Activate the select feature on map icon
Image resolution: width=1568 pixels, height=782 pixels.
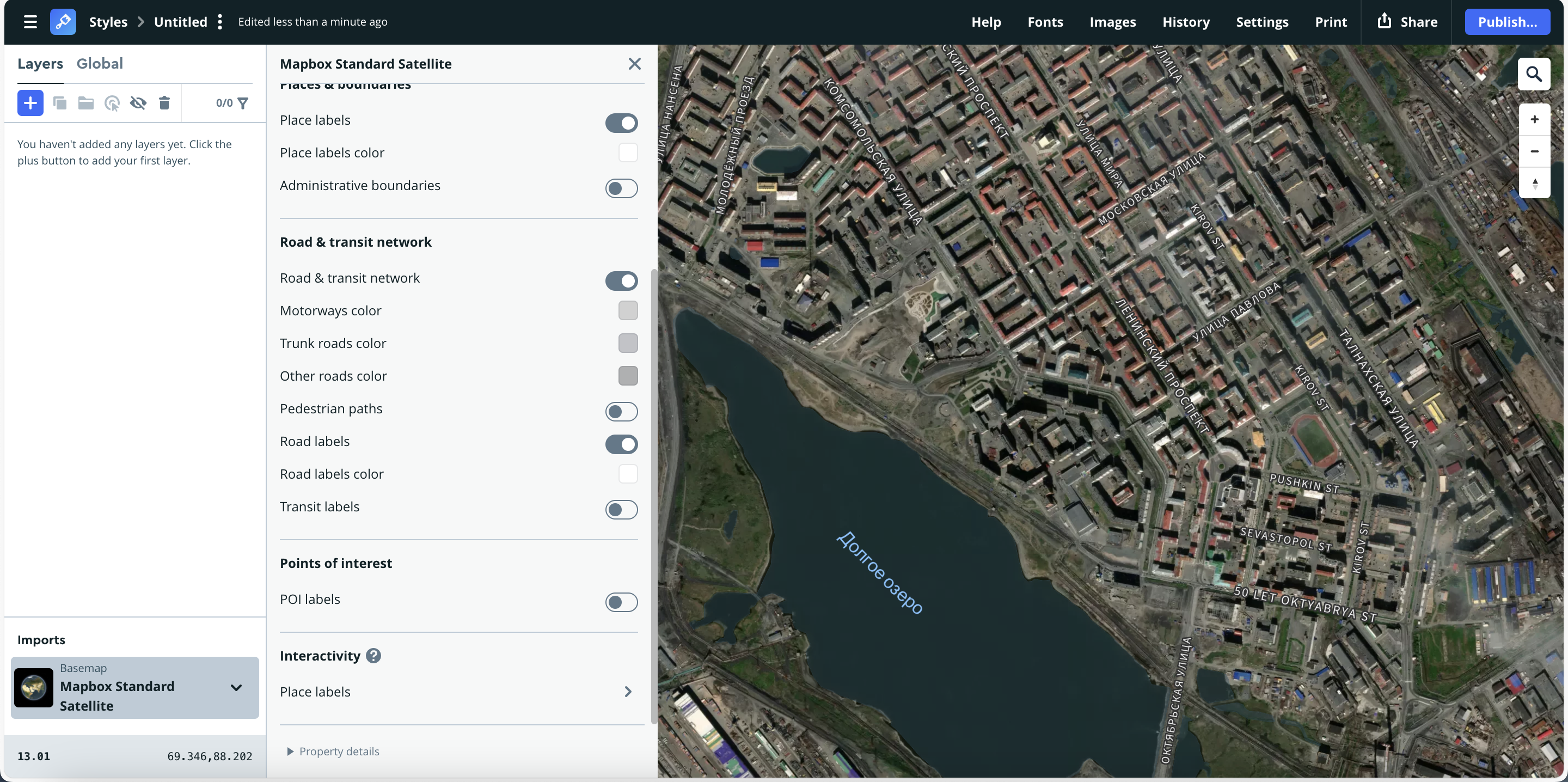(x=112, y=103)
